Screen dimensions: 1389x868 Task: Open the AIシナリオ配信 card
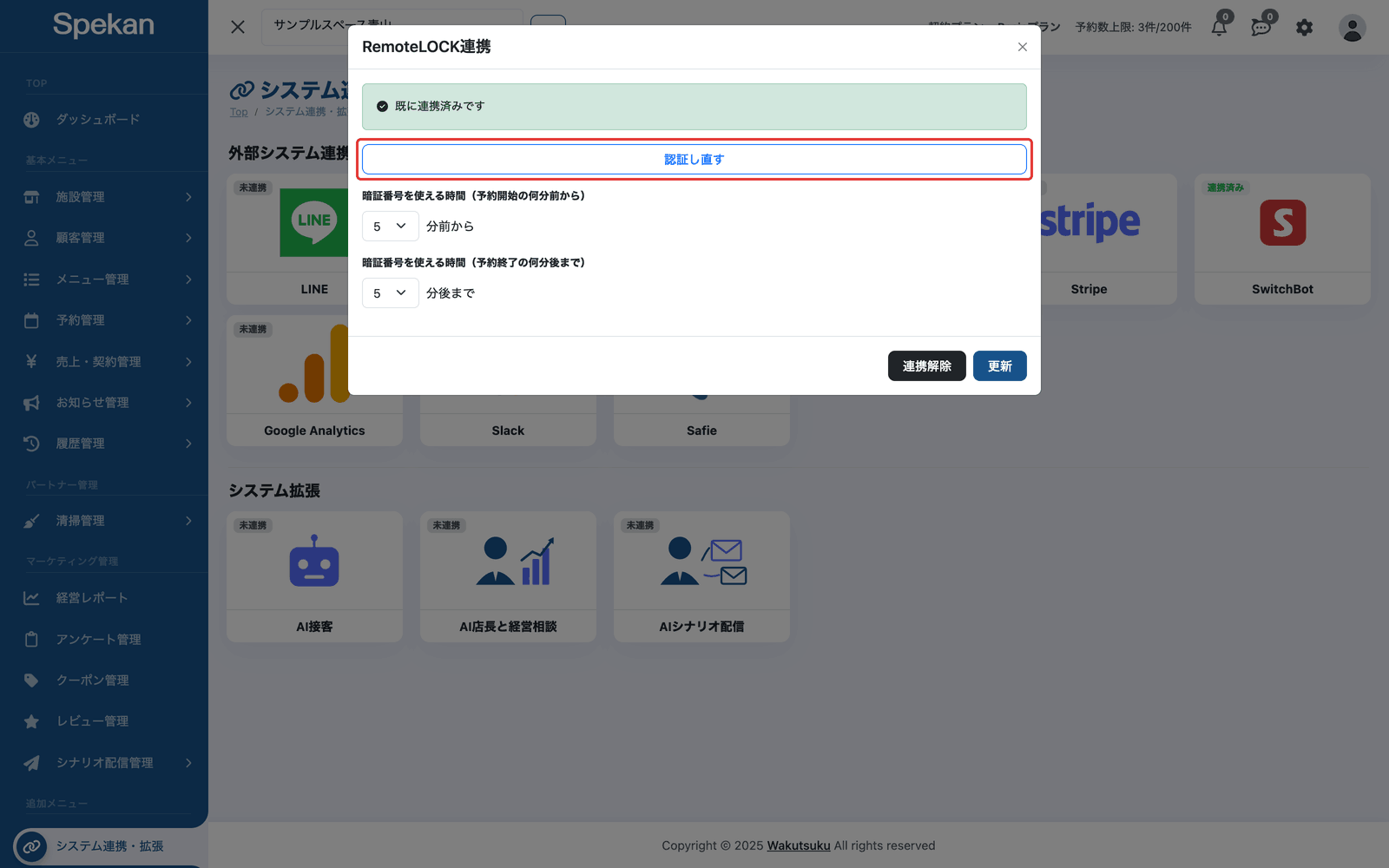(701, 577)
